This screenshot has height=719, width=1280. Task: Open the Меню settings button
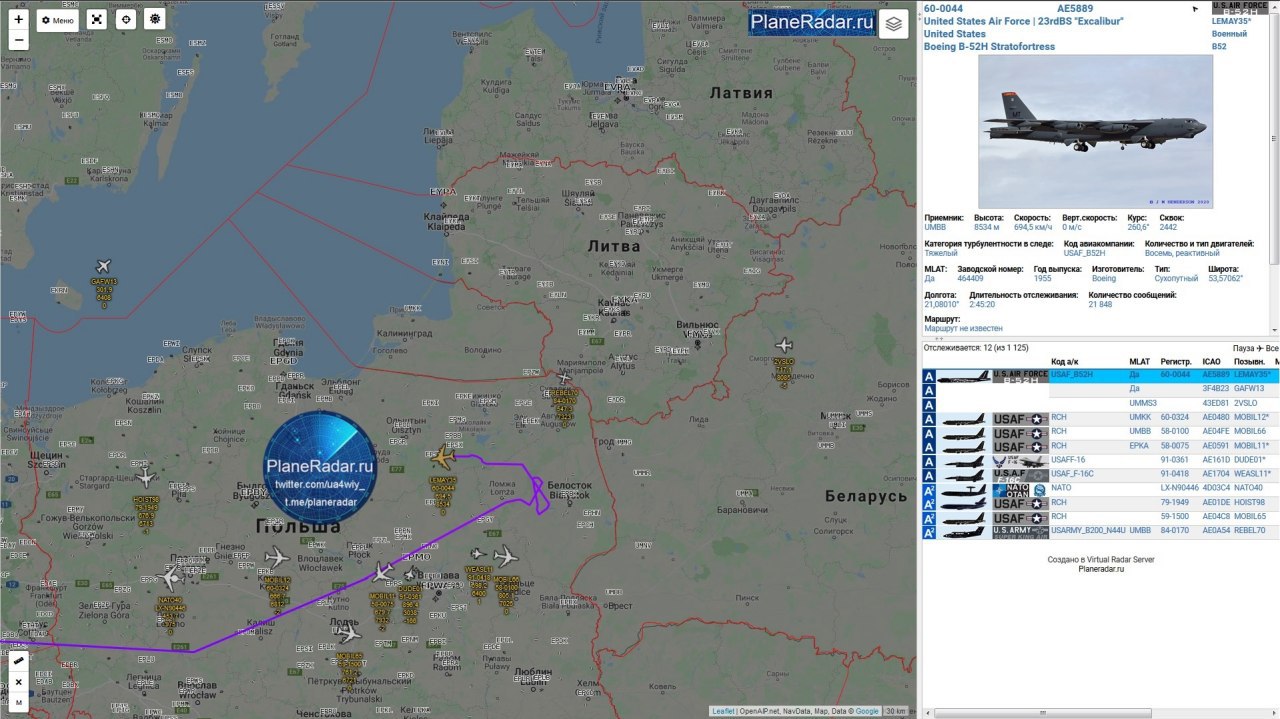click(x=57, y=20)
